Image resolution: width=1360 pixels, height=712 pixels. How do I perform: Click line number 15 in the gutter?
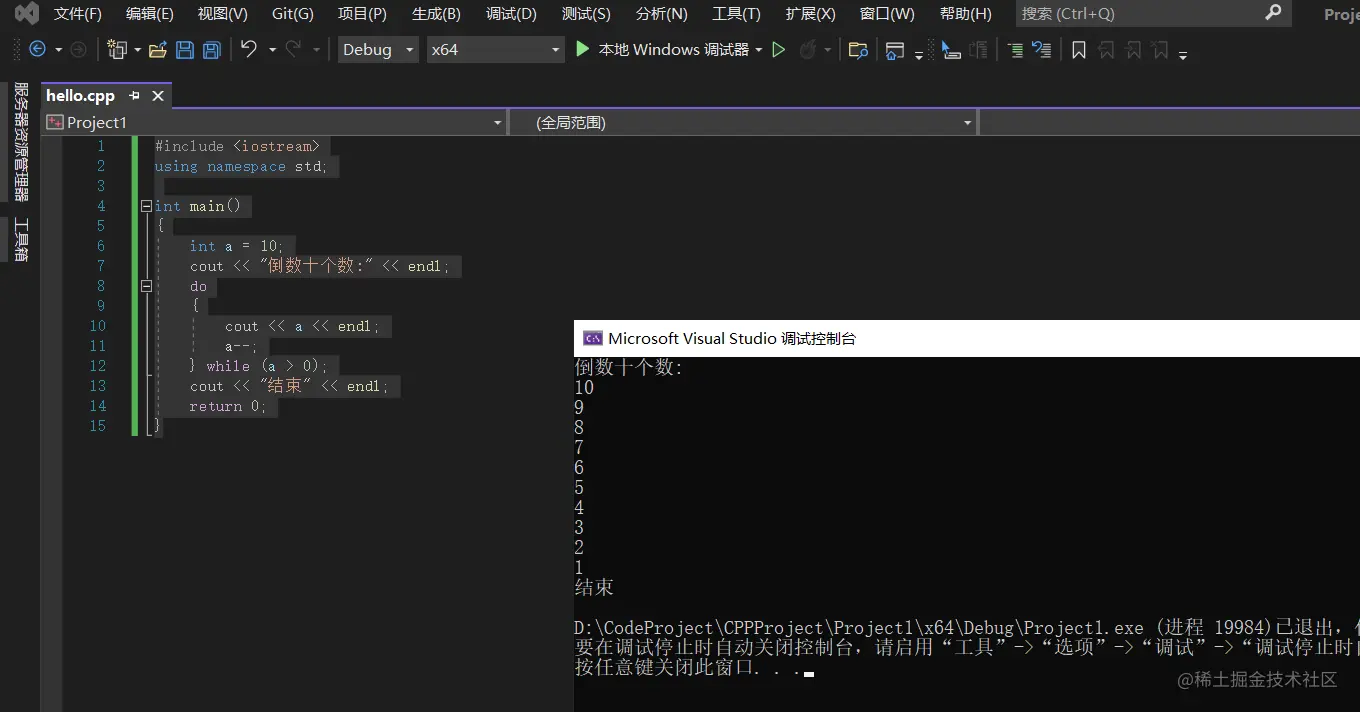98,426
